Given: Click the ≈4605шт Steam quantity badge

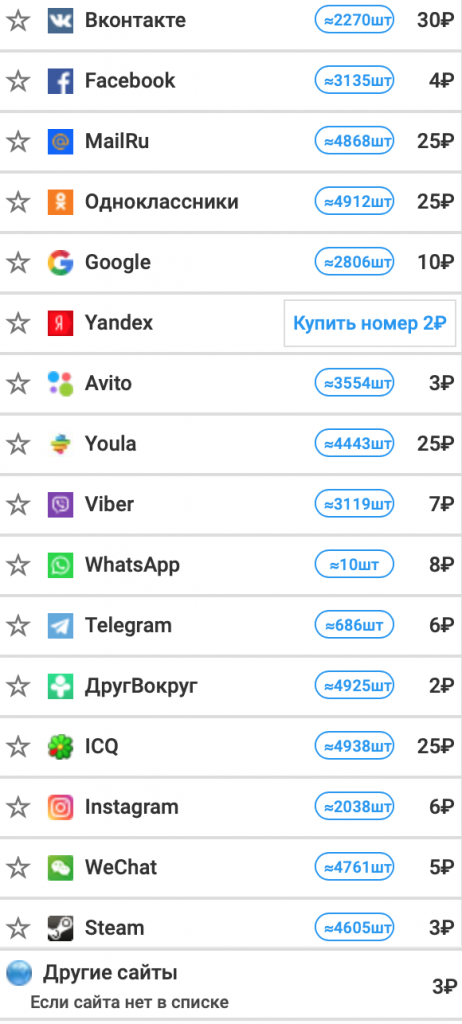Looking at the screenshot, I should [355, 928].
